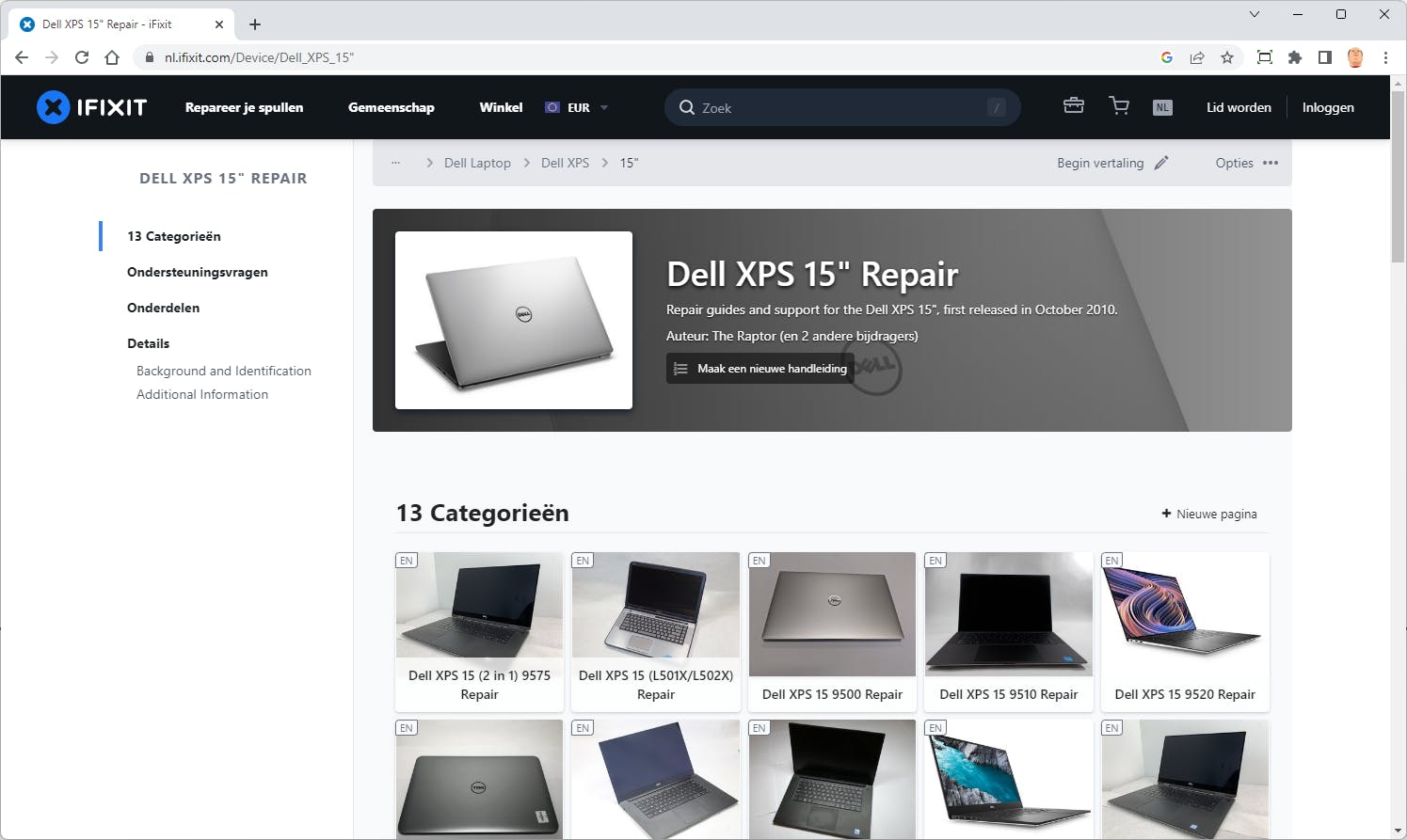Go to the browser home page
Image resolution: width=1407 pixels, height=840 pixels.
[112, 57]
